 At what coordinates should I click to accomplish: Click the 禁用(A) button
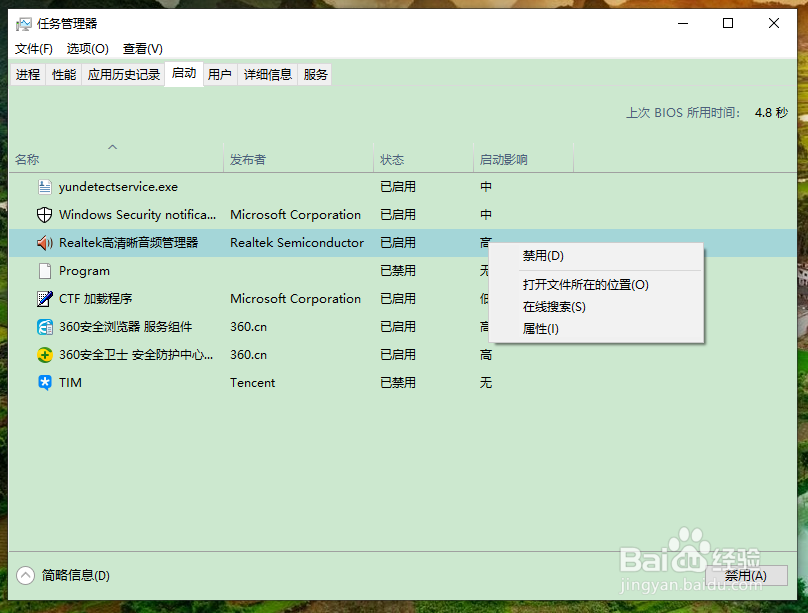click(x=748, y=575)
